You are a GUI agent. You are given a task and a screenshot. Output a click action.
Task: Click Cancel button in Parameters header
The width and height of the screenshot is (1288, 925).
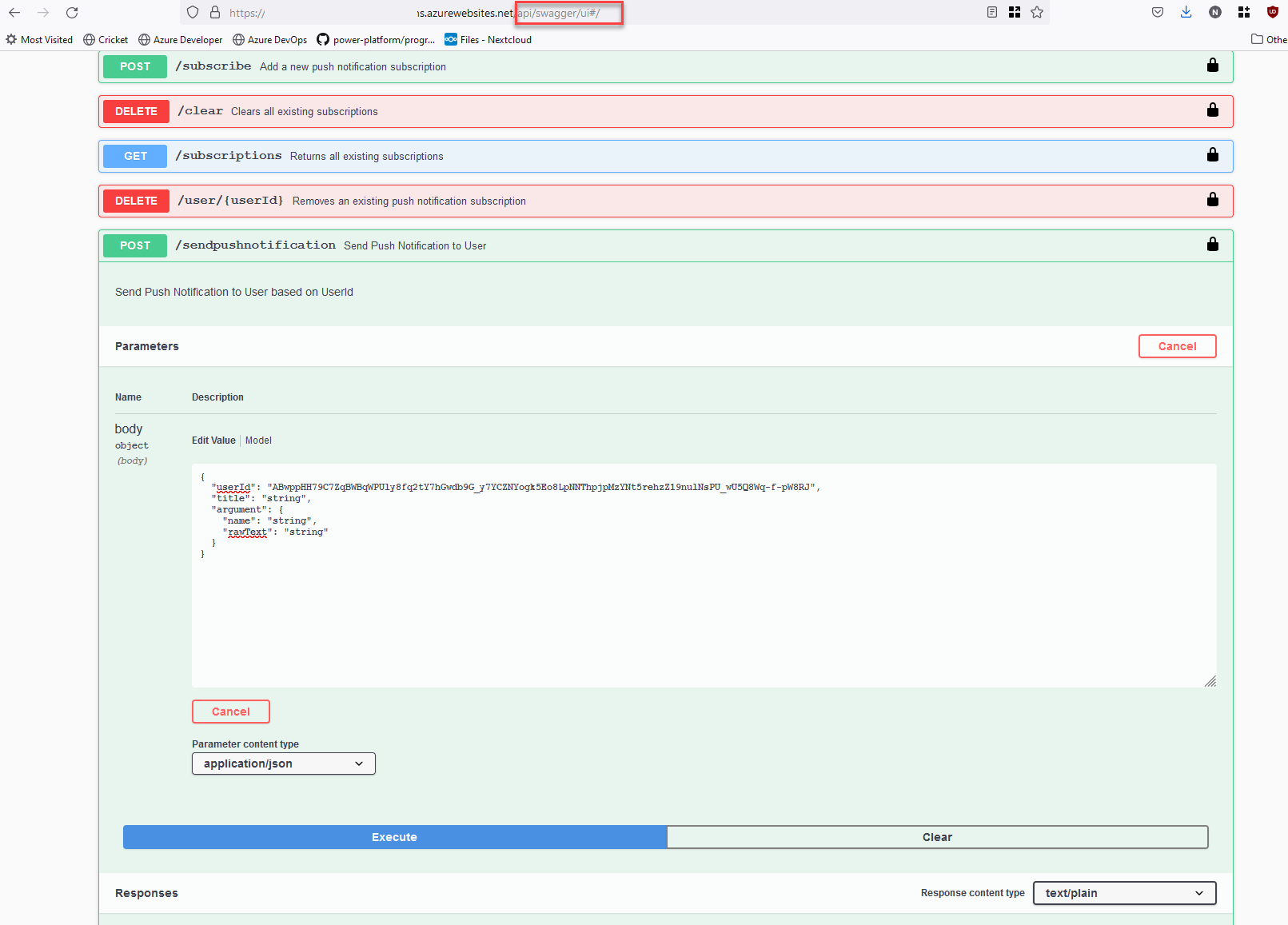[x=1176, y=346]
